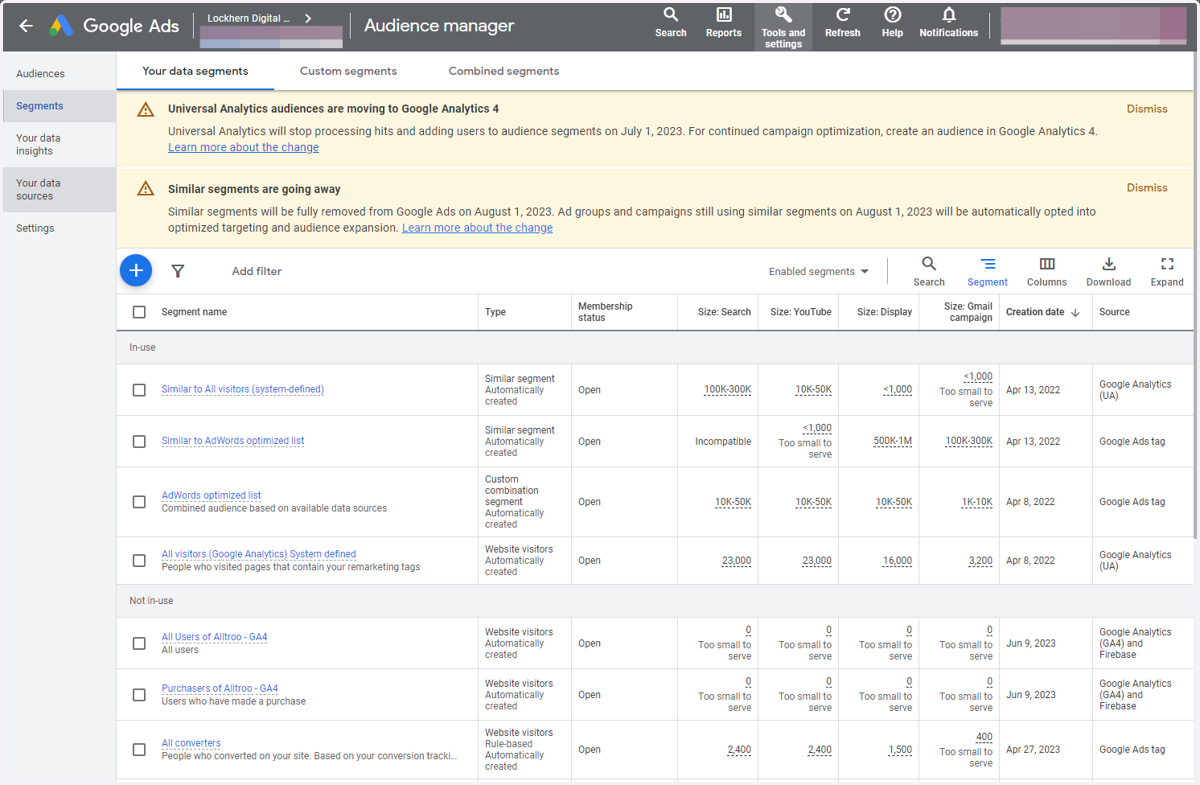Image resolution: width=1200 pixels, height=785 pixels.
Task: Click the blue plus button to add segment
Action: (x=136, y=270)
